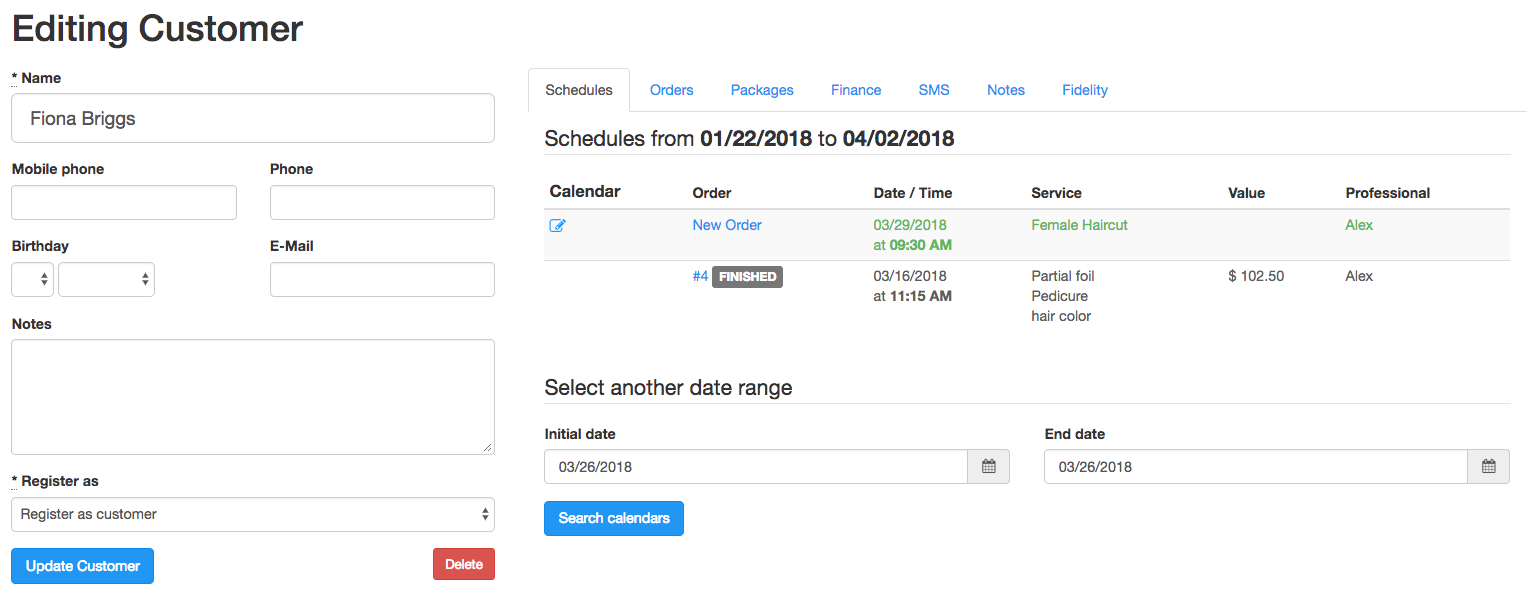Click the Update Customer button

(x=83, y=566)
